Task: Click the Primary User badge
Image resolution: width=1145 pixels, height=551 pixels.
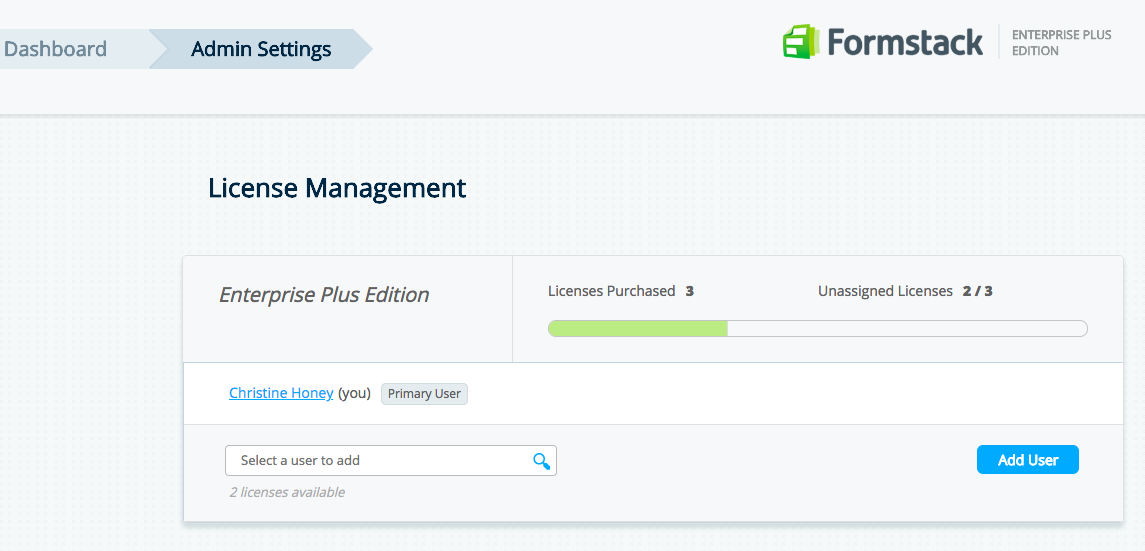Action: point(424,394)
